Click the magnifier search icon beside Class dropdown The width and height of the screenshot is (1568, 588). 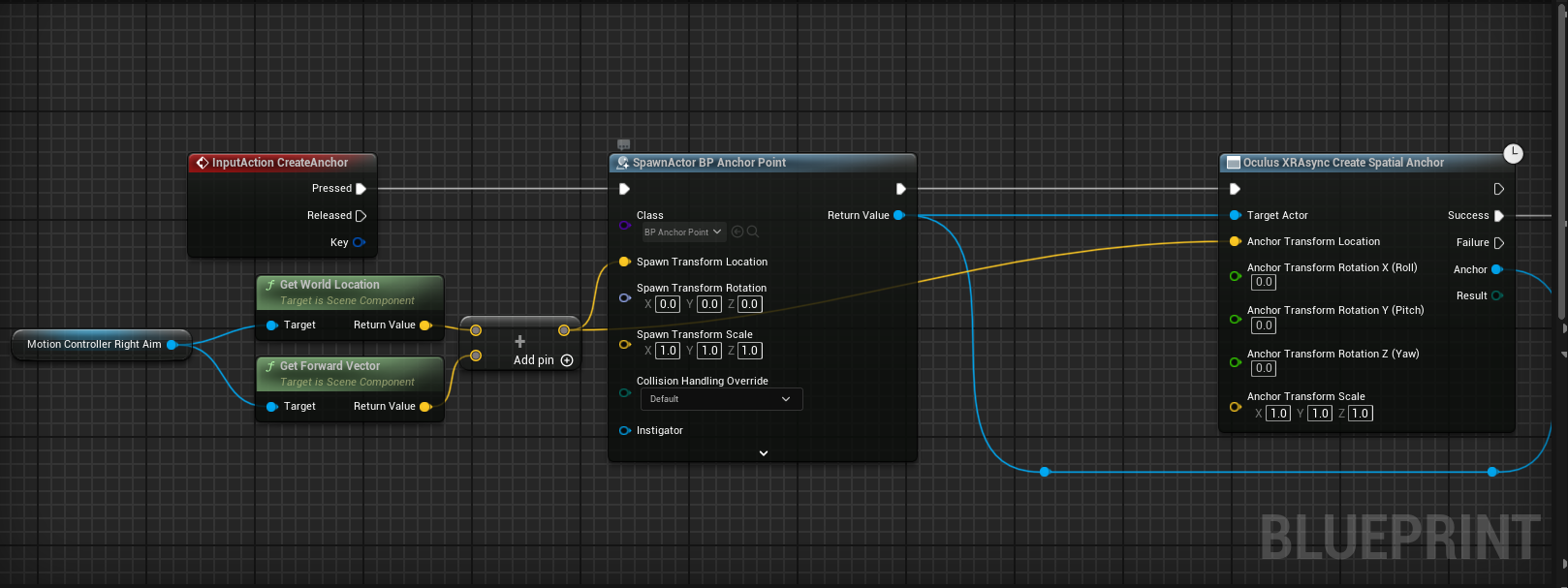tap(753, 232)
